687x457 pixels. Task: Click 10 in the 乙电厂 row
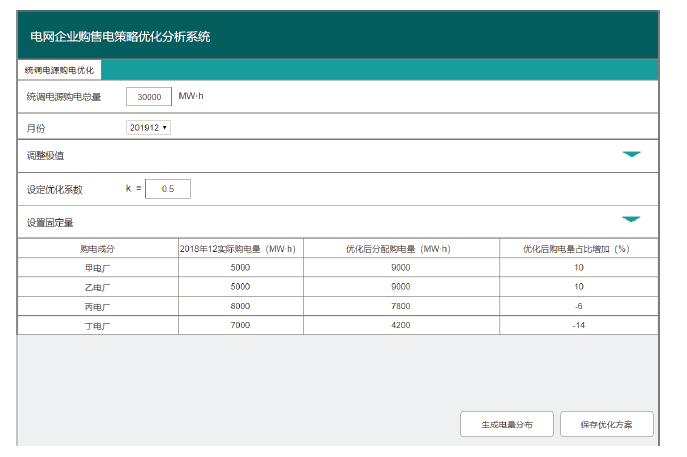click(x=579, y=287)
